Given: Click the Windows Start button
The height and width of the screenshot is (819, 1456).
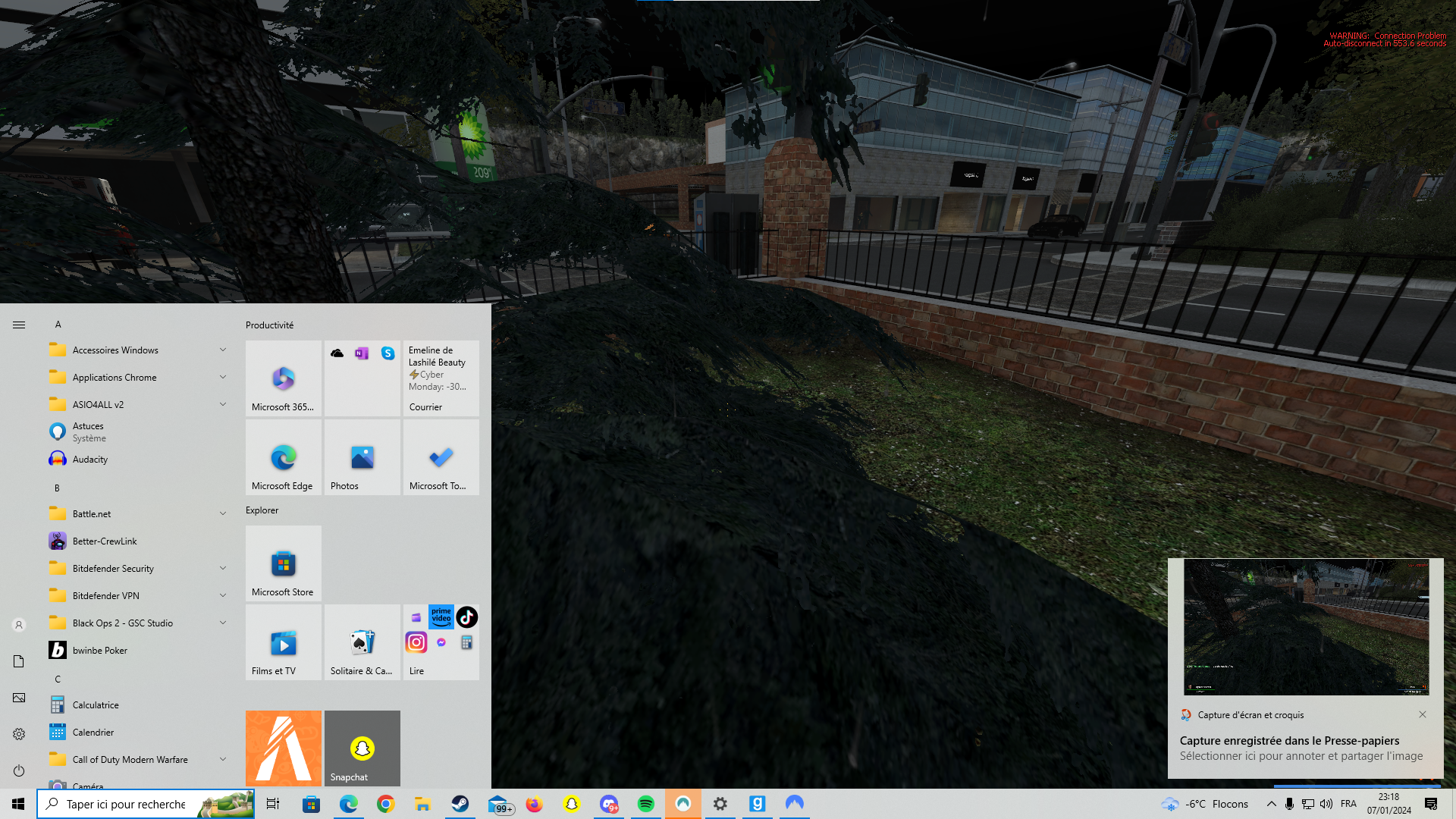Looking at the screenshot, I should 18,804.
